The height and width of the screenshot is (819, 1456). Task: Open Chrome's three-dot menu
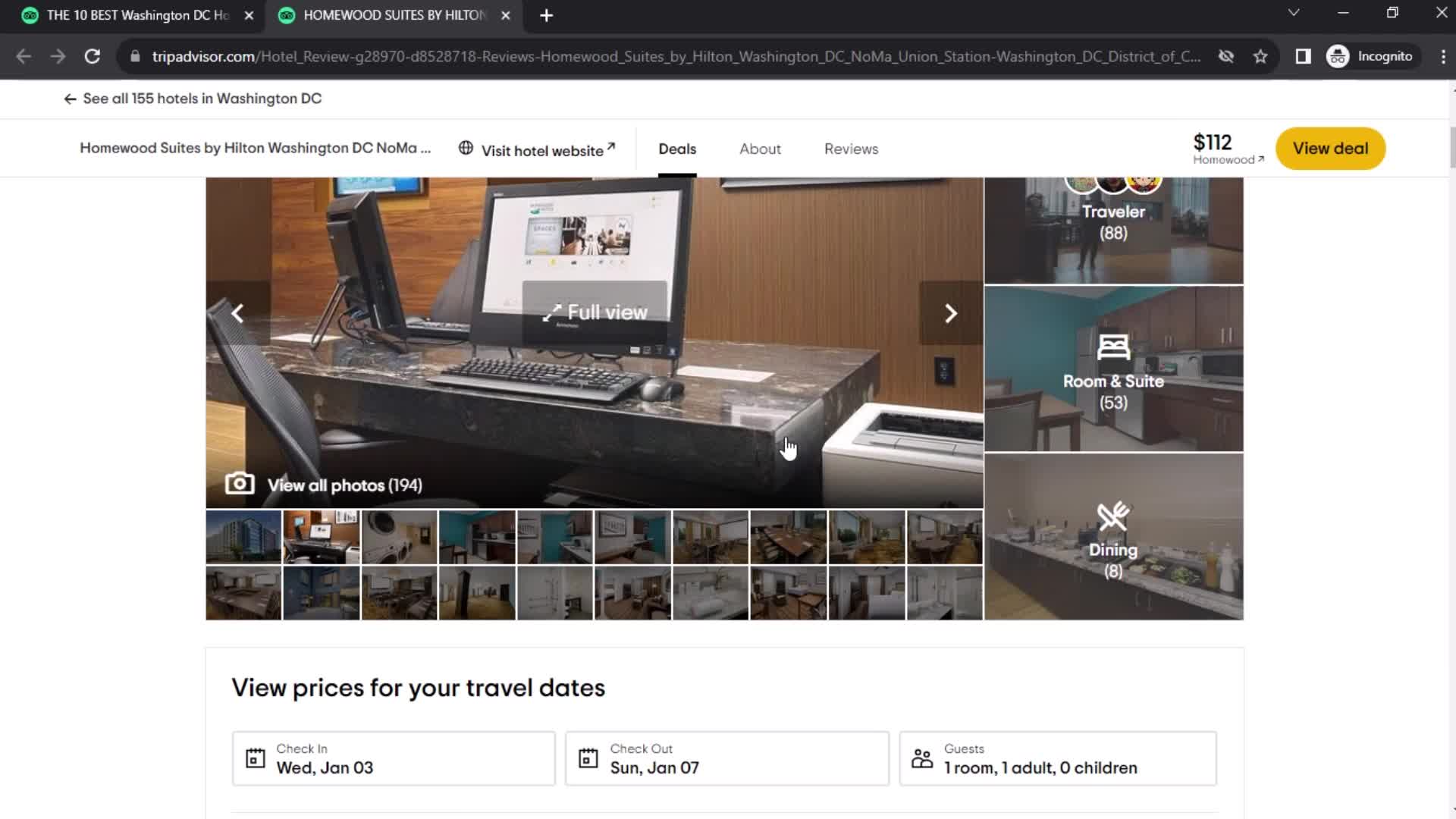click(x=1443, y=56)
